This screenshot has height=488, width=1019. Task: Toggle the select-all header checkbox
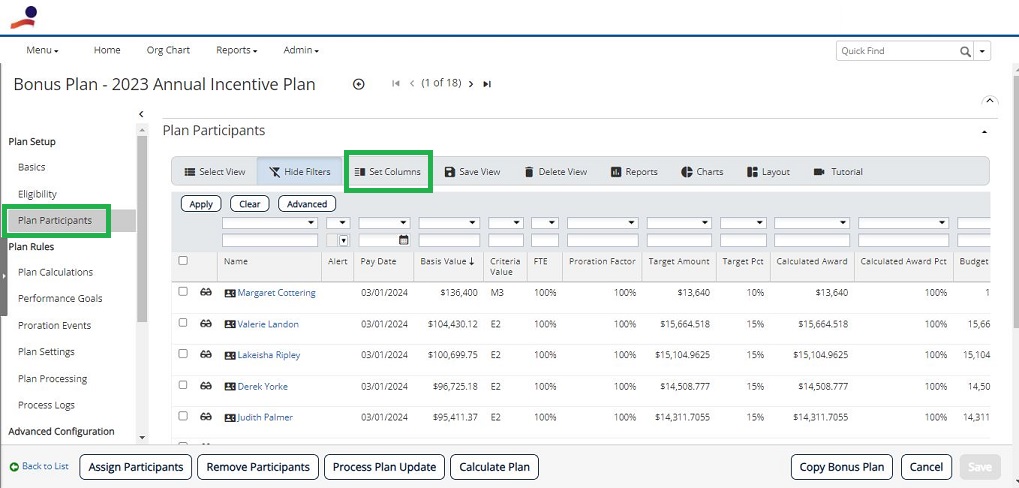183,261
